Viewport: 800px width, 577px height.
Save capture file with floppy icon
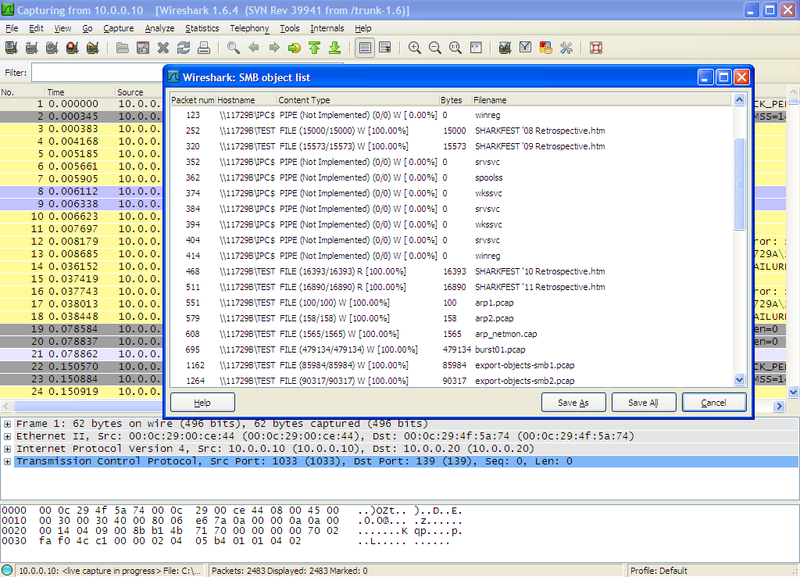click(143, 48)
